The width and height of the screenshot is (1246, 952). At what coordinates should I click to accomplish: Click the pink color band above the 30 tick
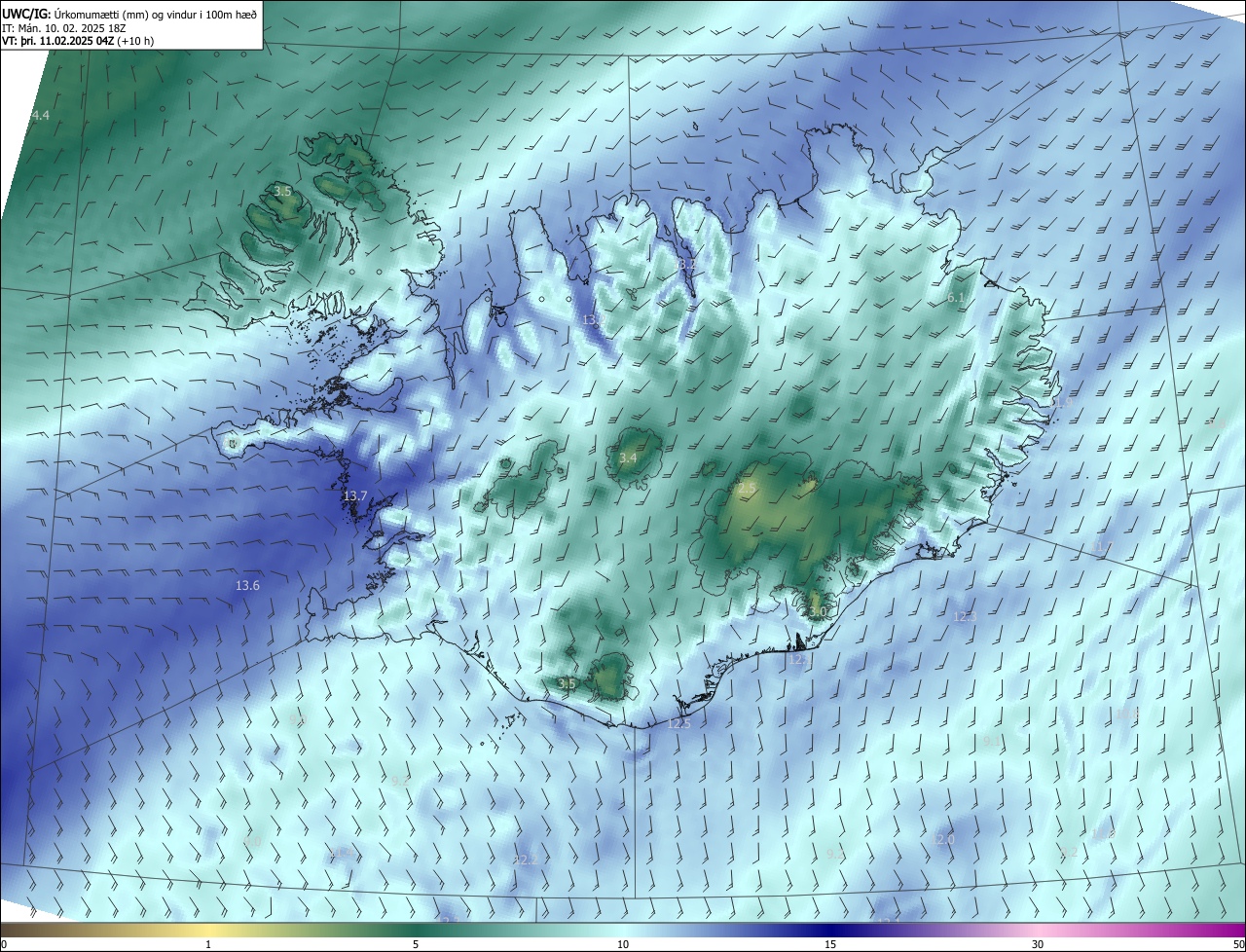(1038, 931)
